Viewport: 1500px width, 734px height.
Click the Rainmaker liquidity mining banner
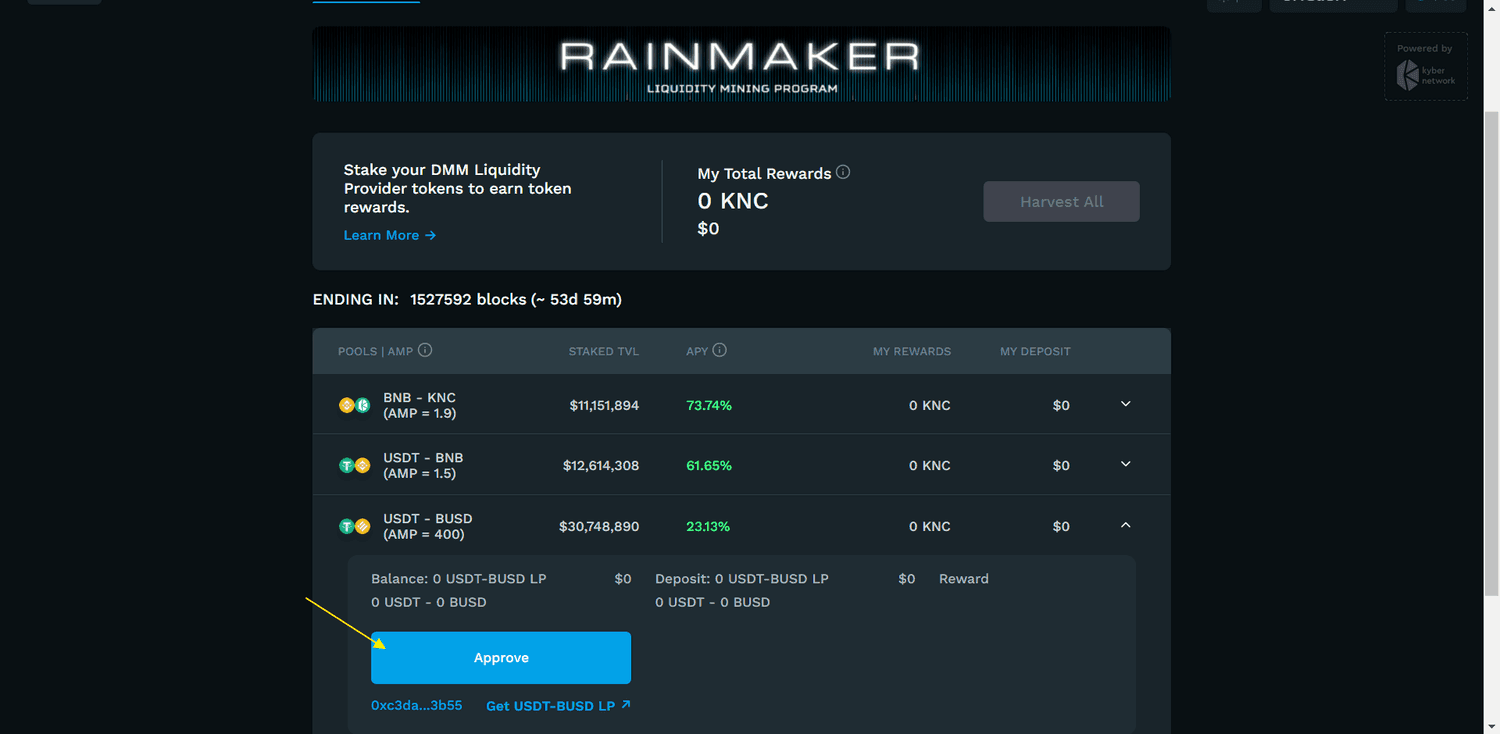click(741, 64)
